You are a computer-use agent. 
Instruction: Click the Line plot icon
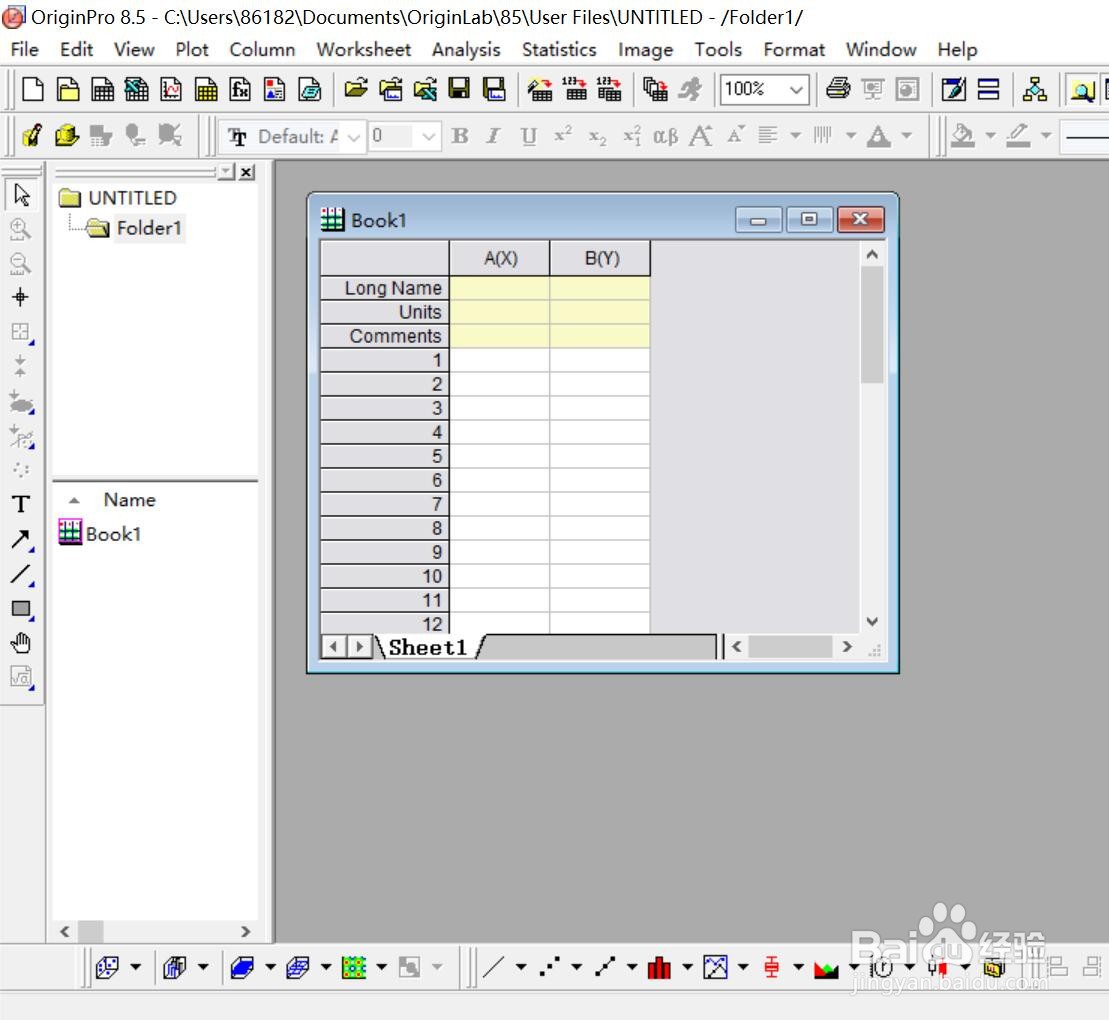tap(493, 967)
